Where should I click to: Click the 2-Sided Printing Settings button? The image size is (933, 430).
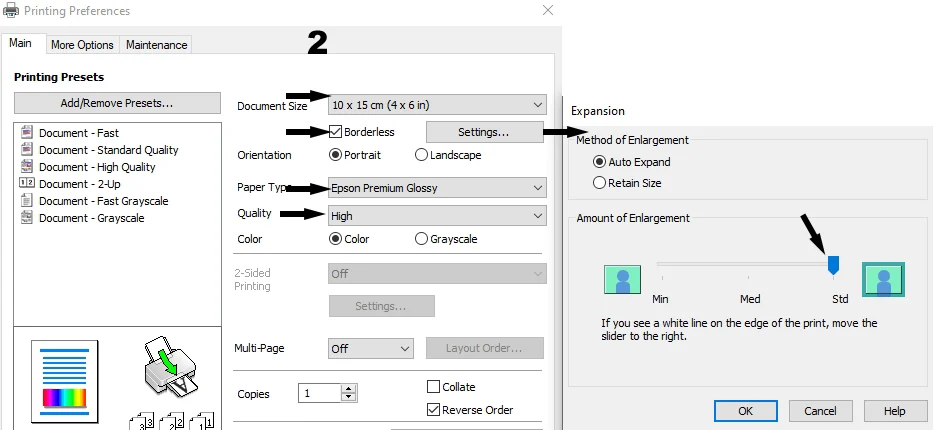click(x=381, y=306)
